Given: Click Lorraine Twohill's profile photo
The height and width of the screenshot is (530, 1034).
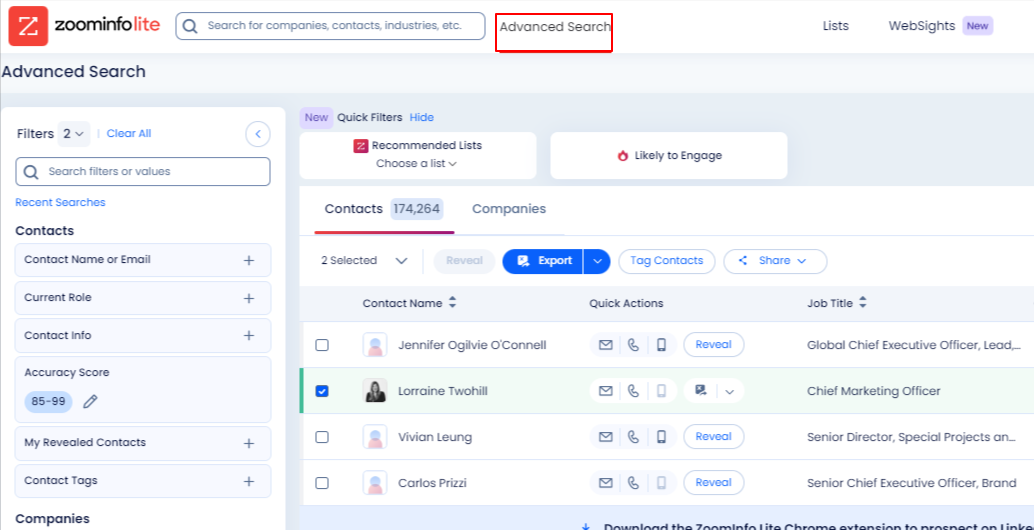Looking at the screenshot, I should coord(375,391).
